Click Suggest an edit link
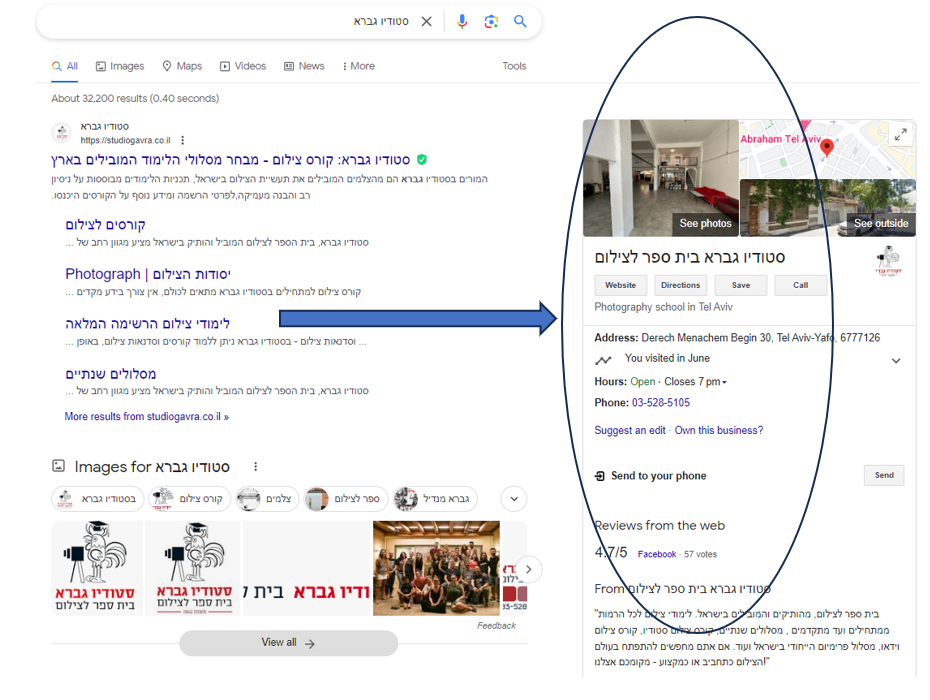 [630, 431]
